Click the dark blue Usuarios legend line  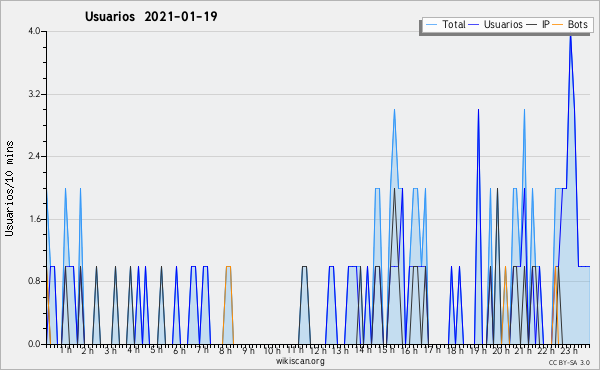(474, 25)
